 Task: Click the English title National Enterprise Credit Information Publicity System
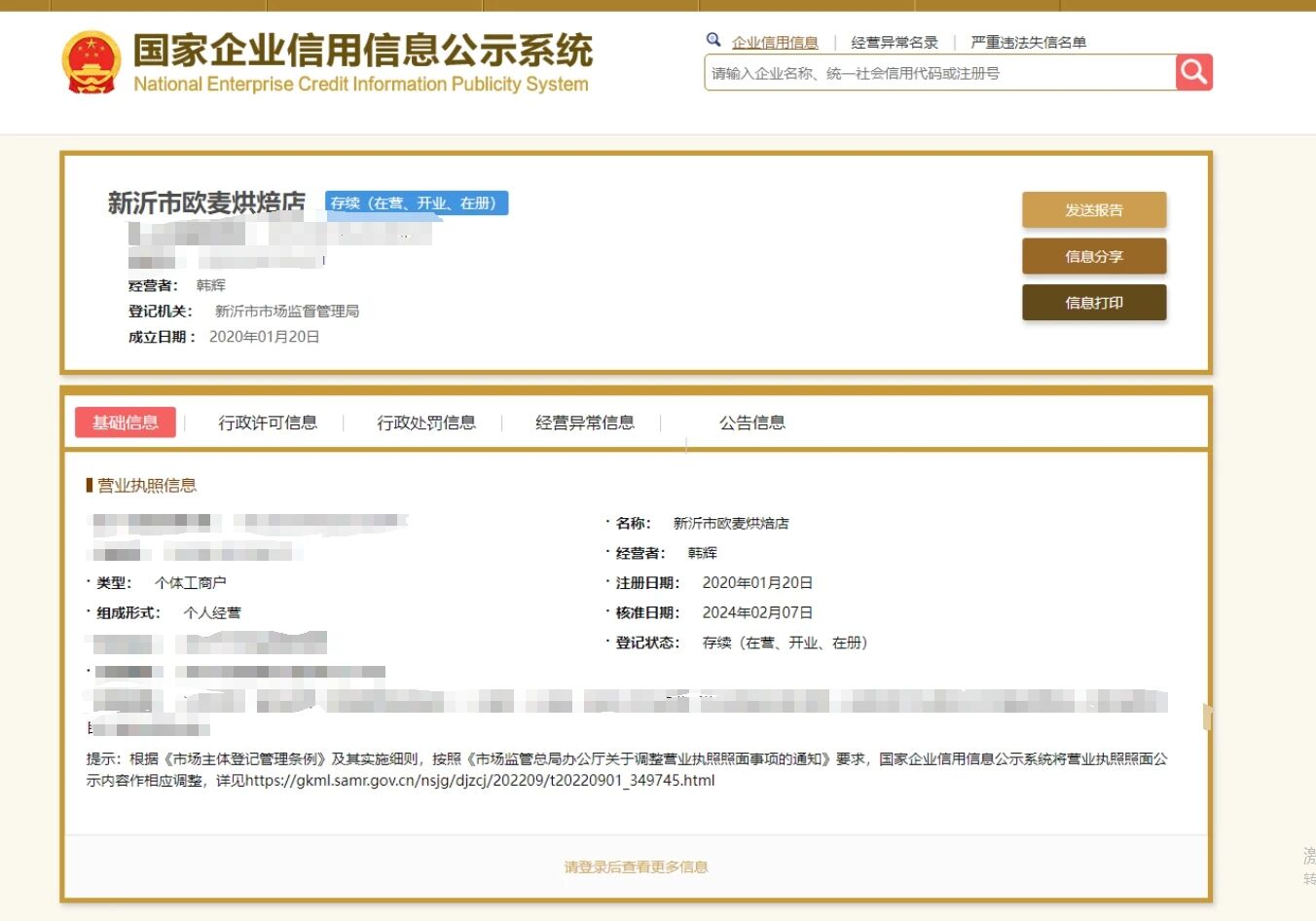tap(361, 84)
